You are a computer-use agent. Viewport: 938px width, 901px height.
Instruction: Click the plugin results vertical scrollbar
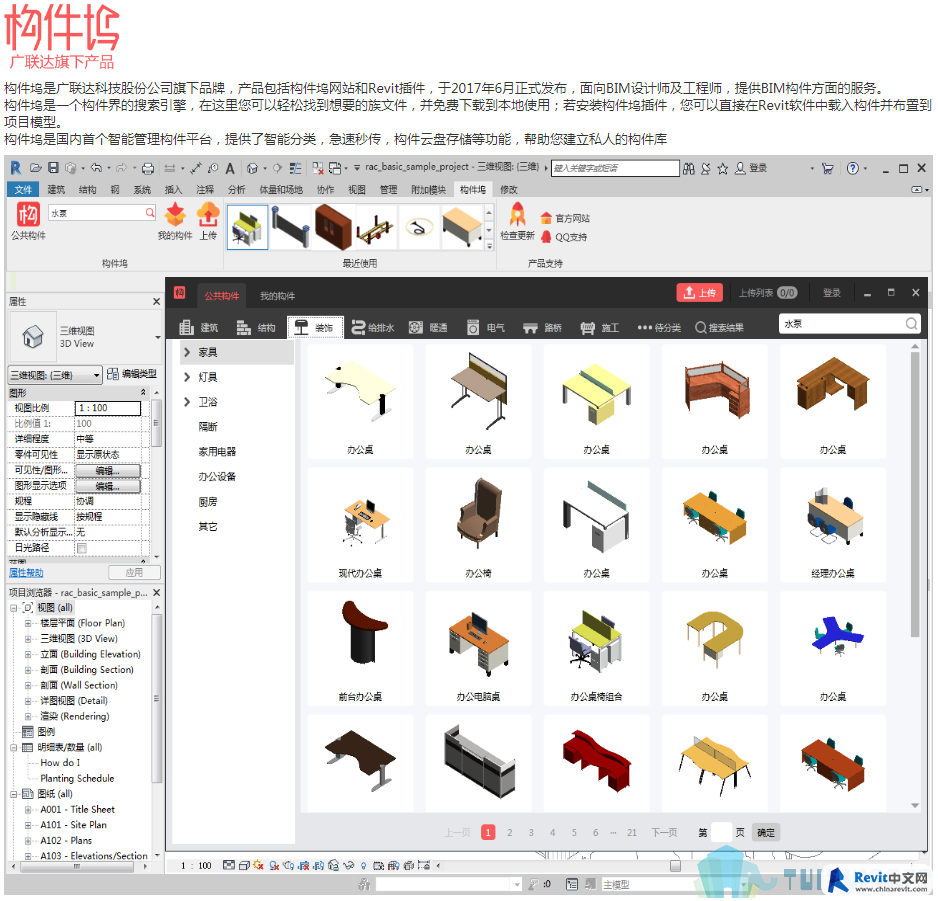point(915,494)
